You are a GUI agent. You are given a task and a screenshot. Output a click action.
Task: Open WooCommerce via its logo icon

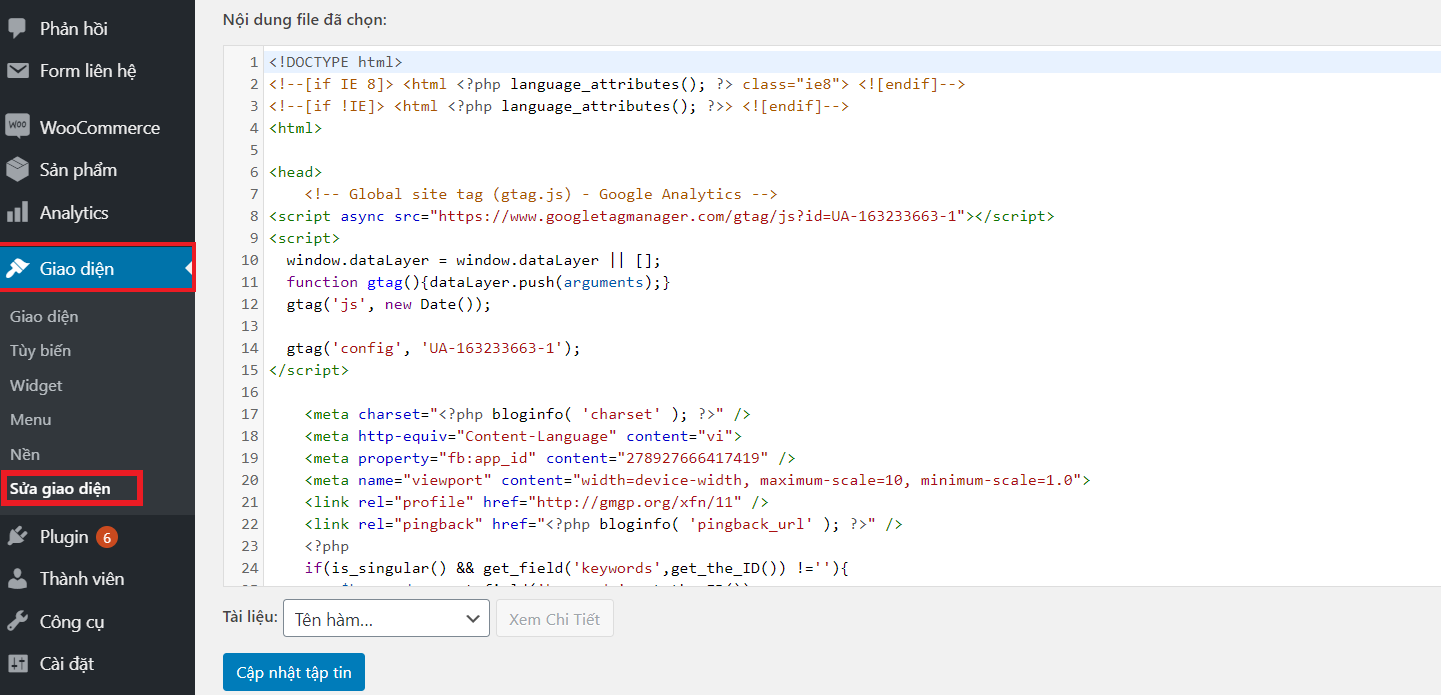pos(19,127)
